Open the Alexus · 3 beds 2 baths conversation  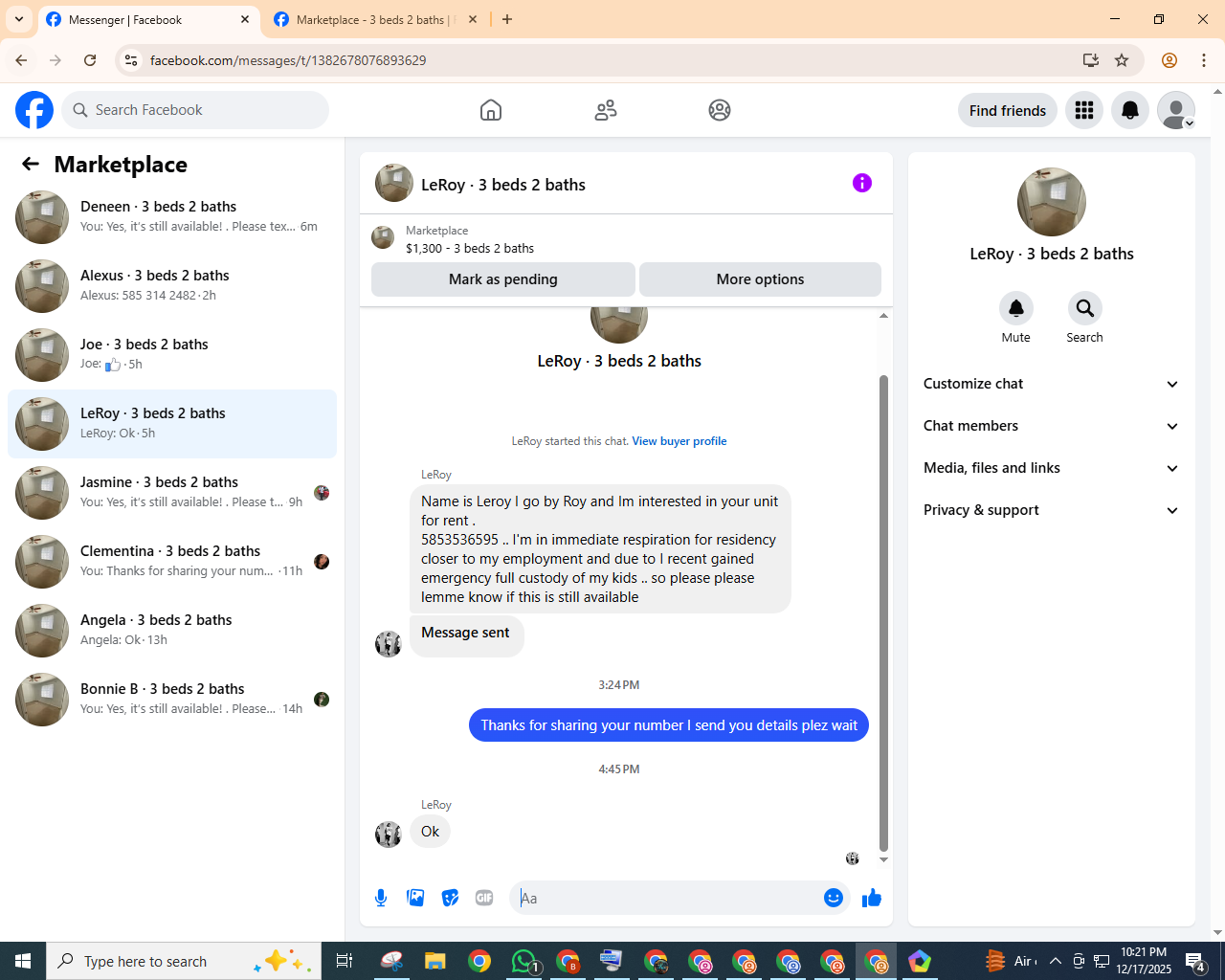(x=172, y=286)
